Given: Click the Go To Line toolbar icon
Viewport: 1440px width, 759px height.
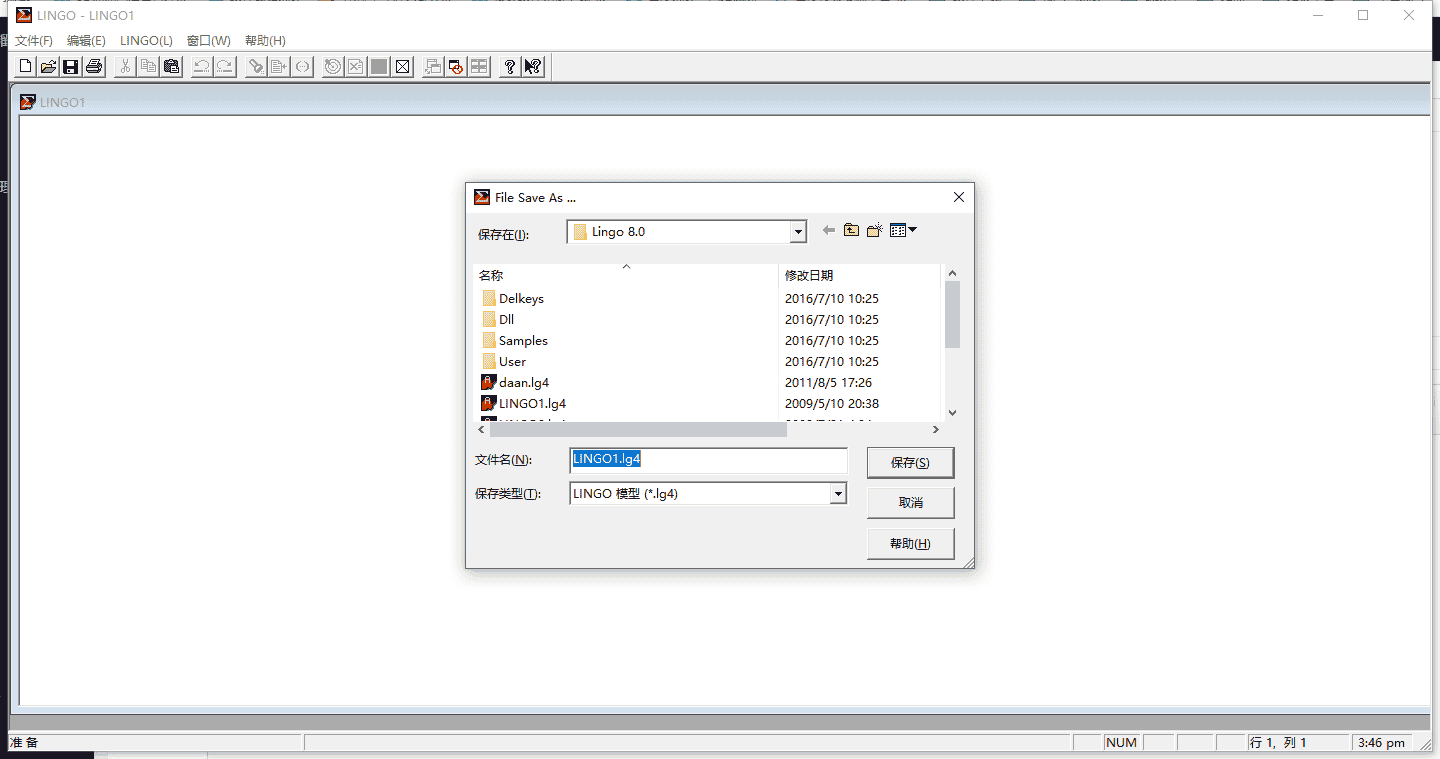Looking at the screenshot, I should (279, 67).
